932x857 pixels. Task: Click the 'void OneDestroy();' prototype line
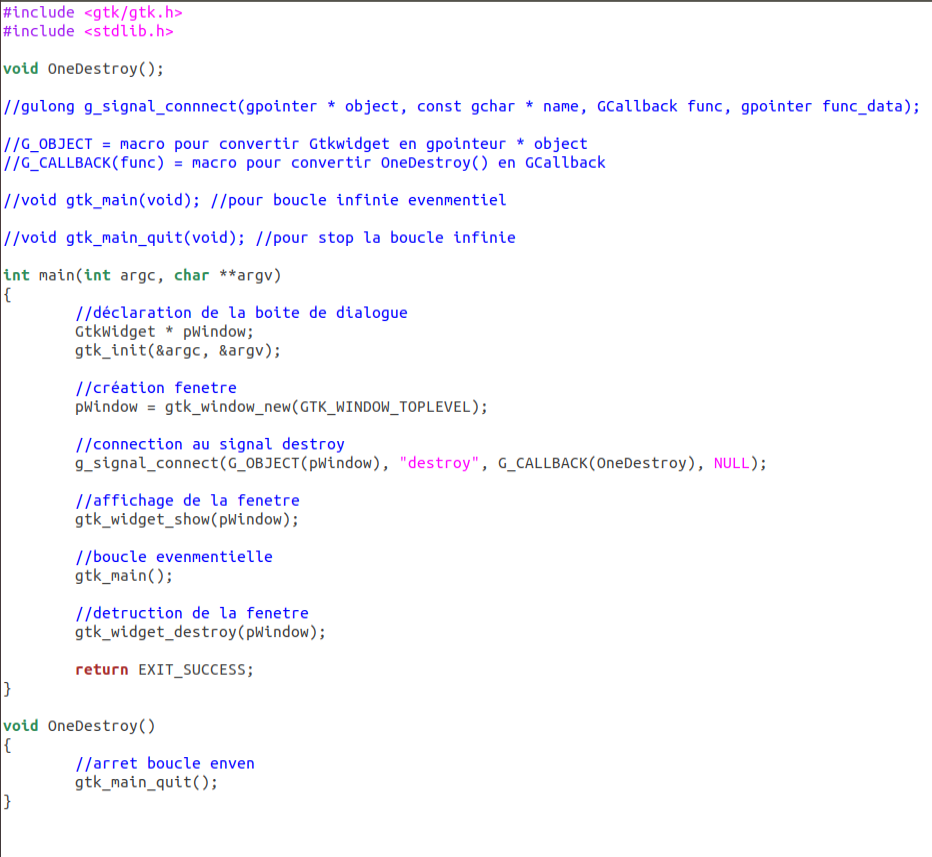point(83,69)
